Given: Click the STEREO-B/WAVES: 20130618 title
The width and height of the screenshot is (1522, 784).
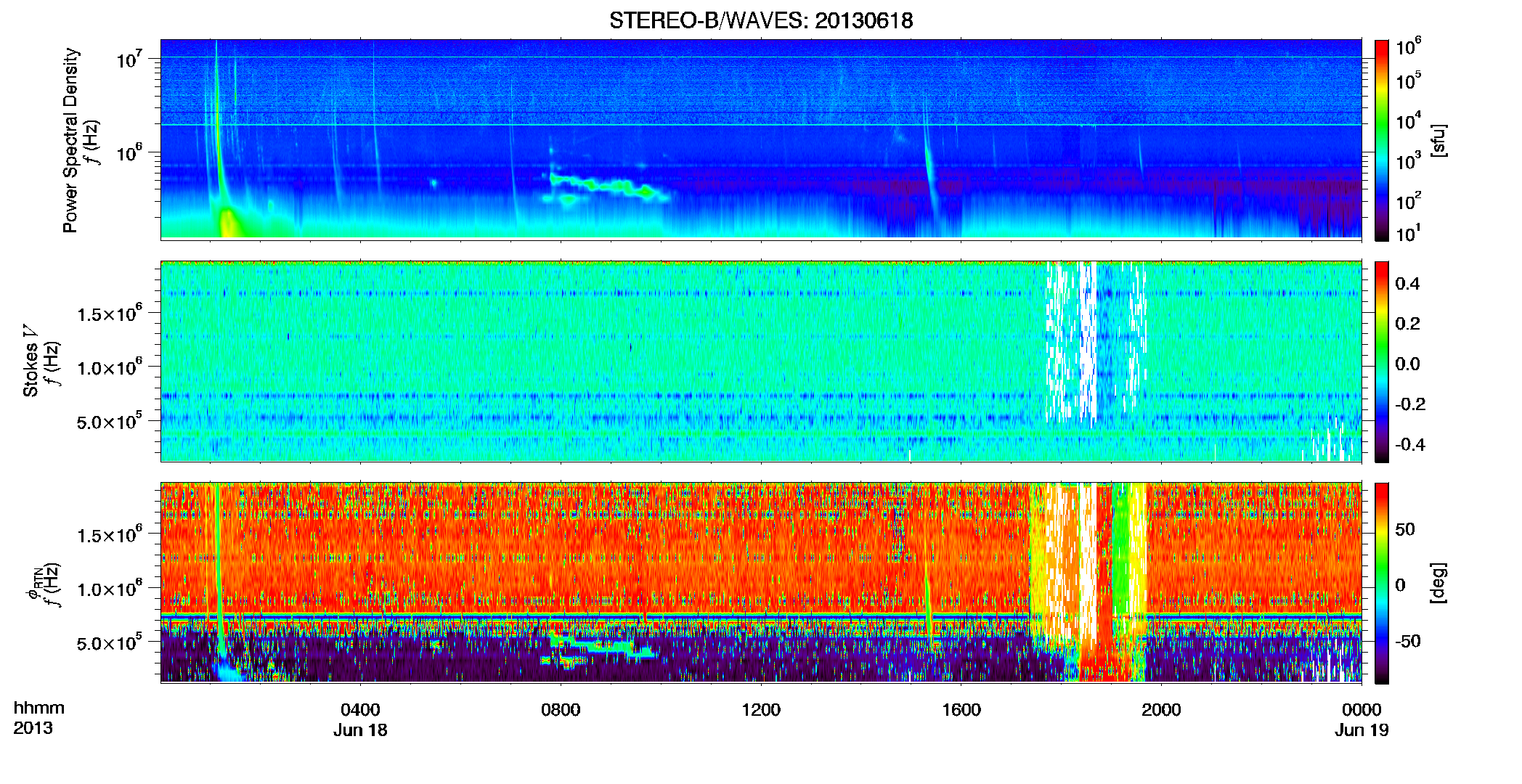Looking at the screenshot, I should pos(761,20).
